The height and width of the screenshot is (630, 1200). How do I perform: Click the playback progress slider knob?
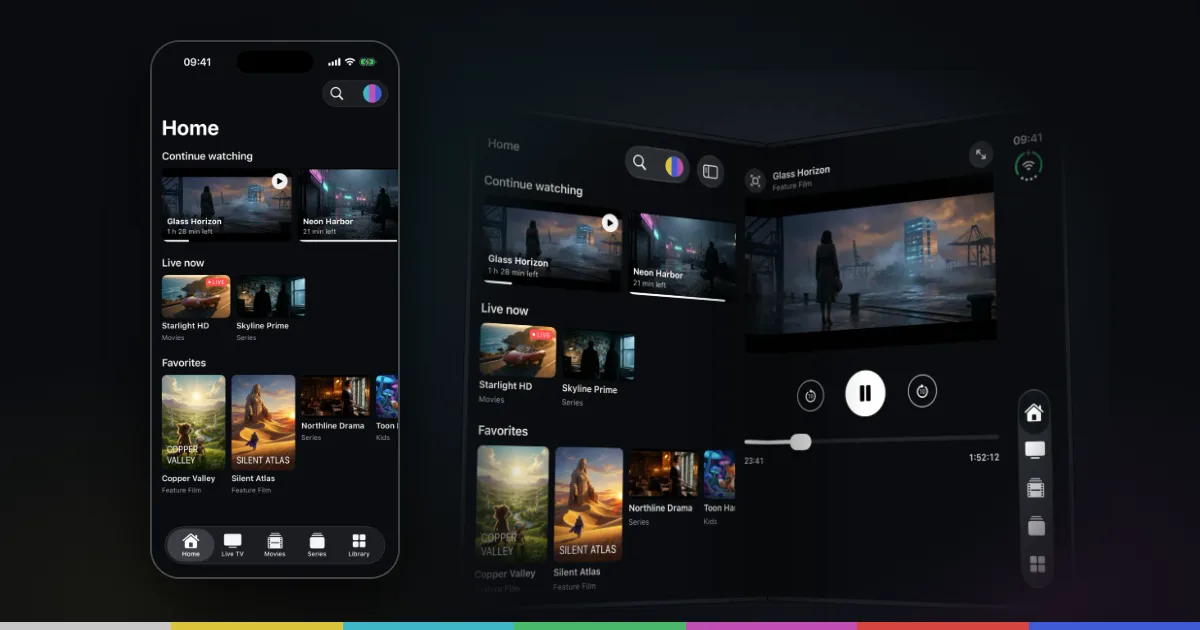(800, 441)
